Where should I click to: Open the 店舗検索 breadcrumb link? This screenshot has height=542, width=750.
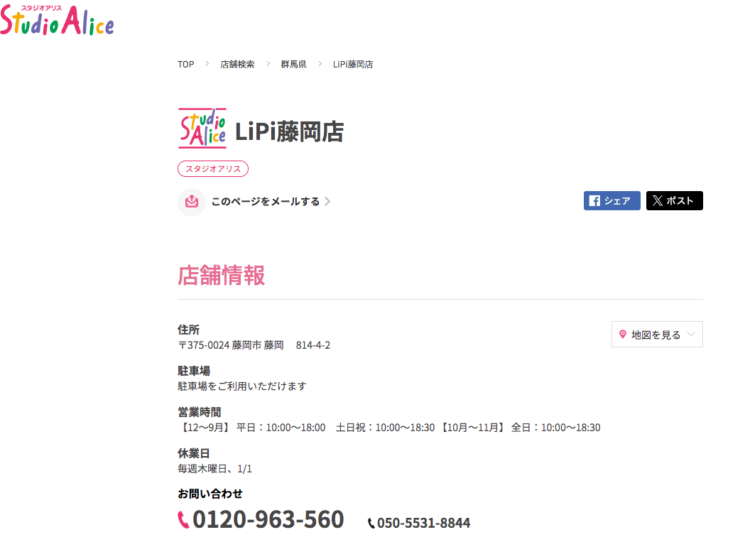237,64
